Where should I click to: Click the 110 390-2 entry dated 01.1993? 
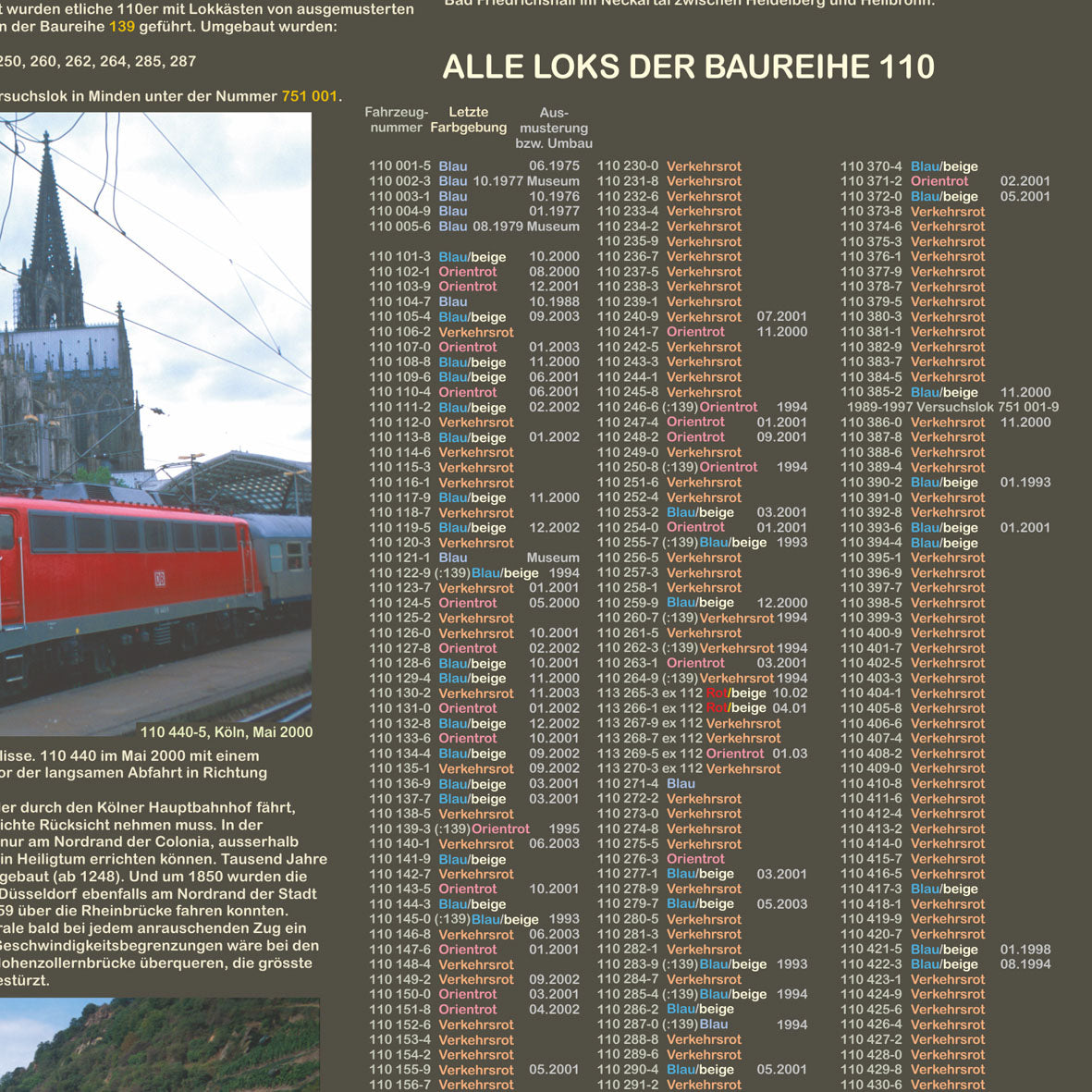coord(945,482)
